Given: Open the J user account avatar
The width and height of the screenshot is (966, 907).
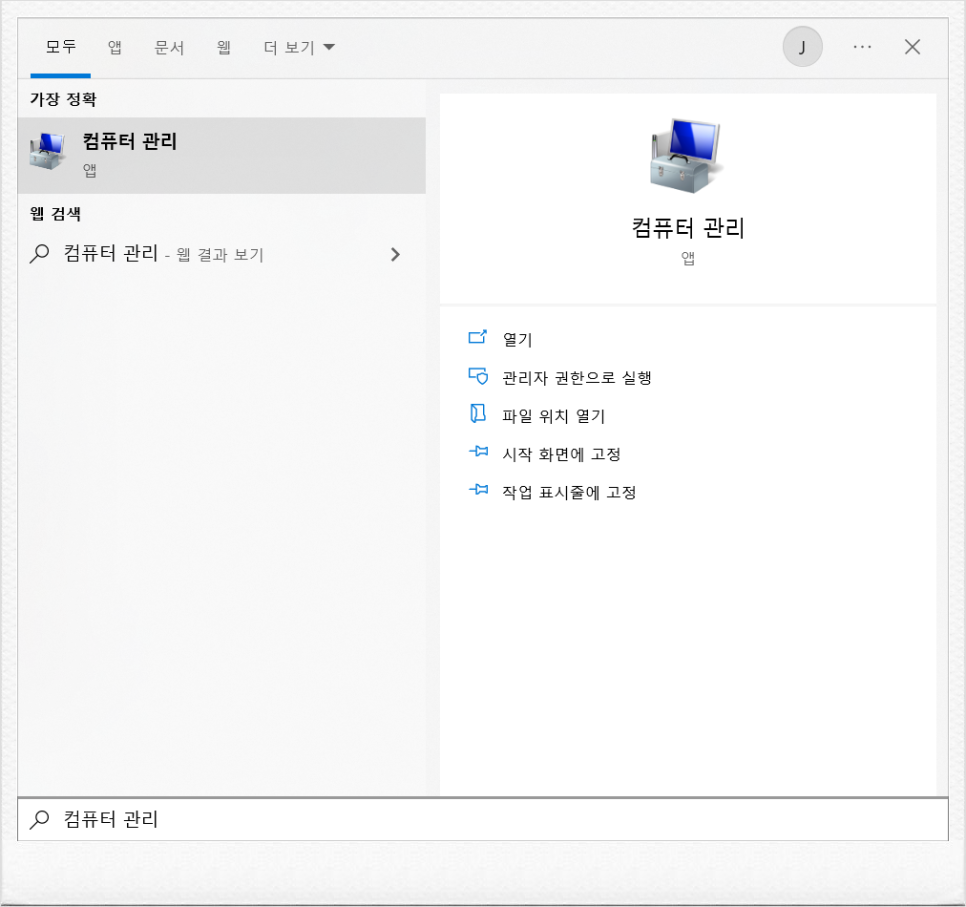Looking at the screenshot, I should (802, 47).
